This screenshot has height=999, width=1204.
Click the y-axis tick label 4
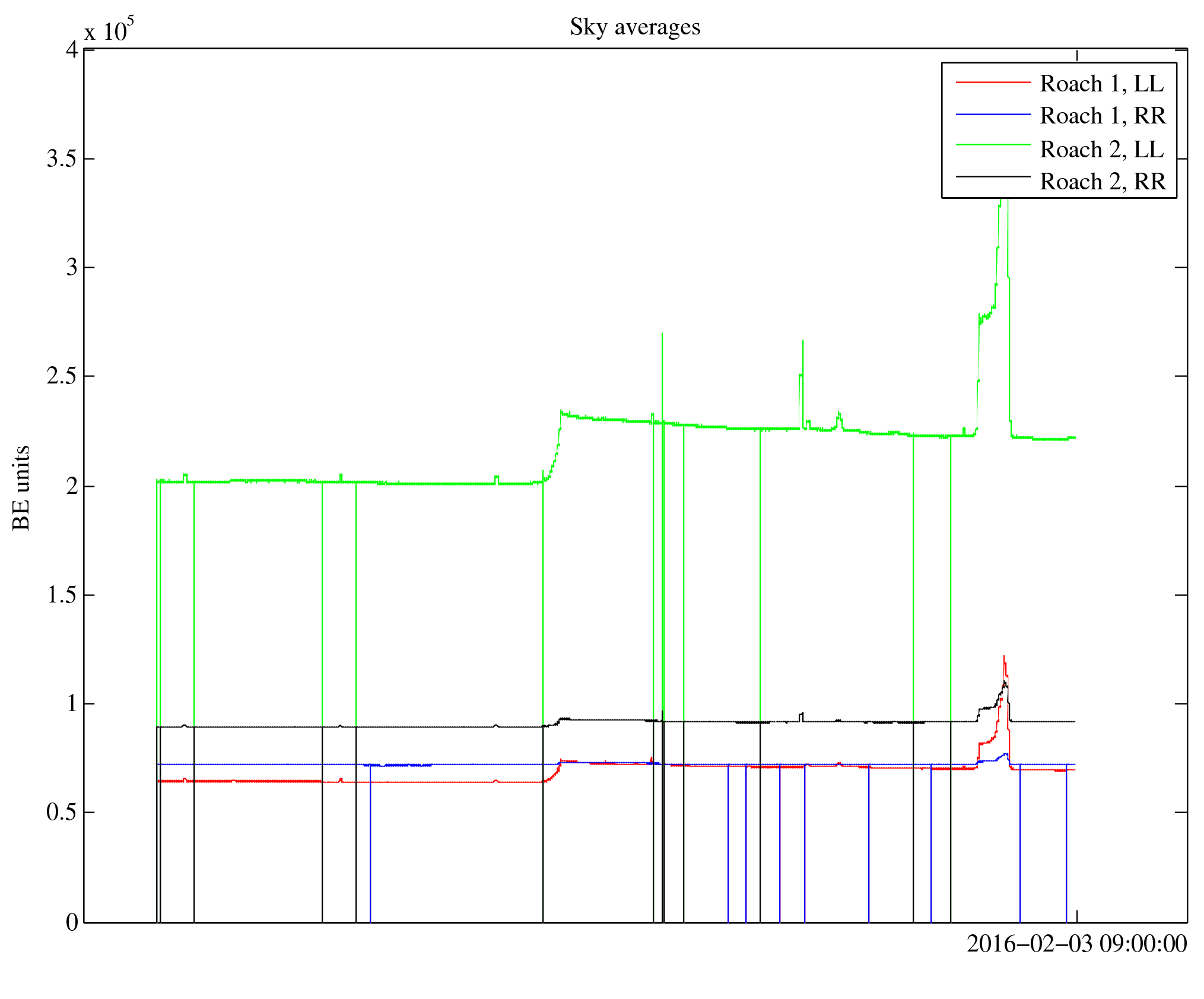click(x=72, y=49)
